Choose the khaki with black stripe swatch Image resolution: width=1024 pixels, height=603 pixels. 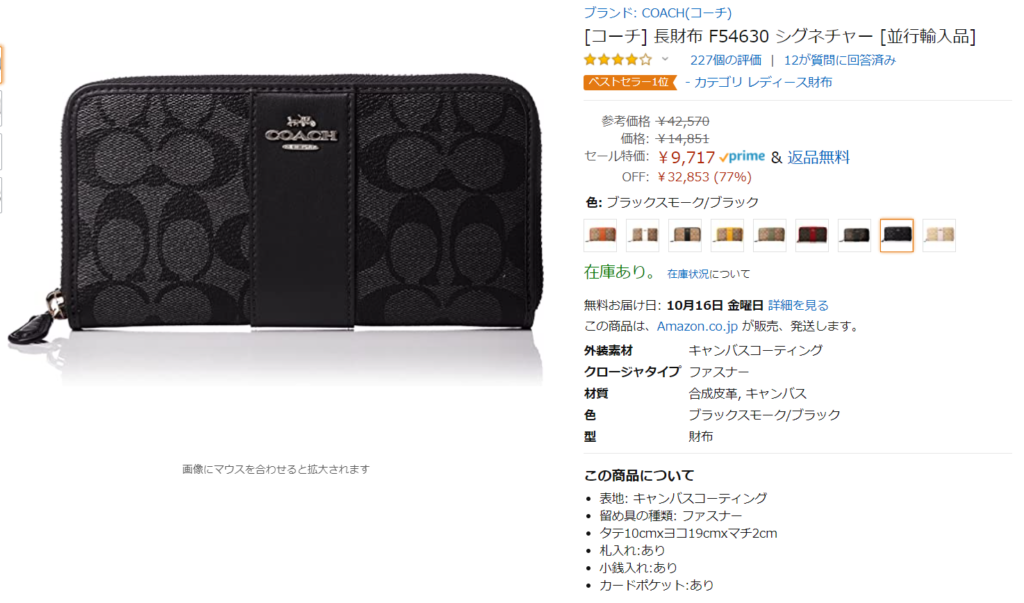click(684, 235)
